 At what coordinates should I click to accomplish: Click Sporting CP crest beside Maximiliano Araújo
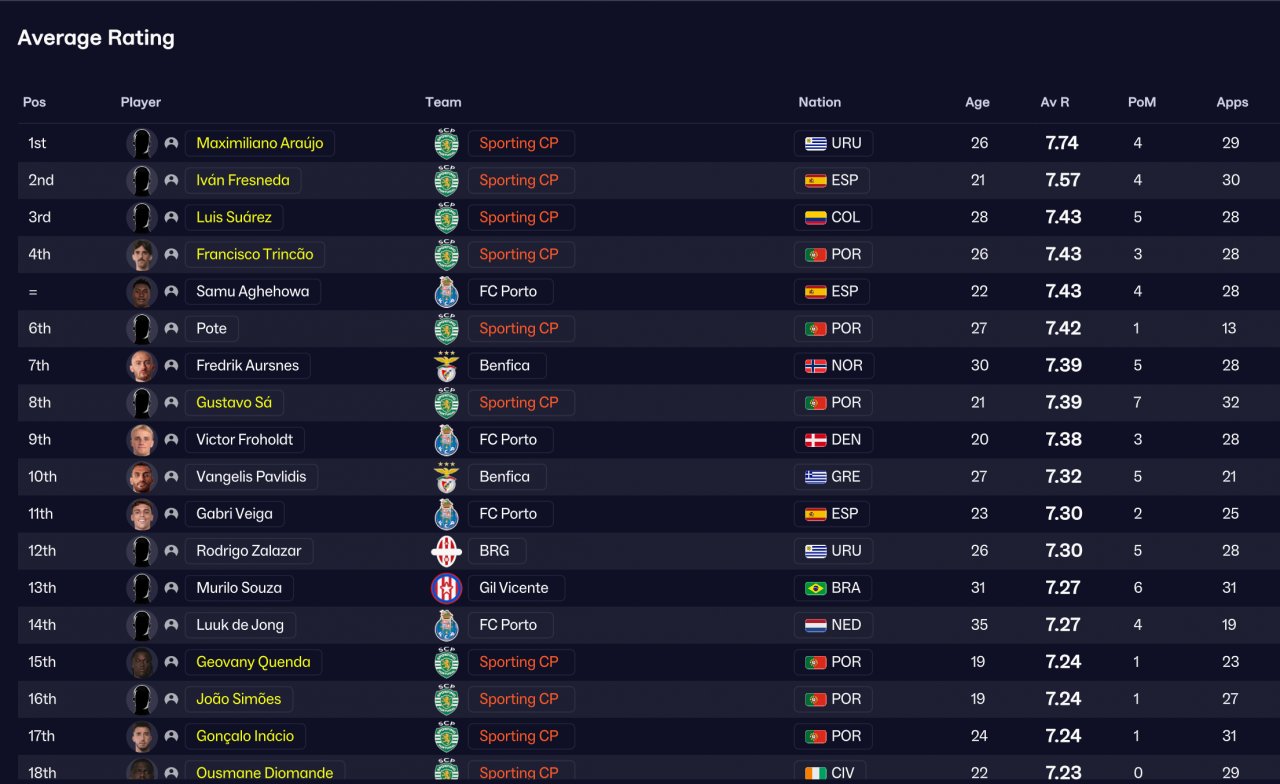pyautogui.click(x=446, y=143)
